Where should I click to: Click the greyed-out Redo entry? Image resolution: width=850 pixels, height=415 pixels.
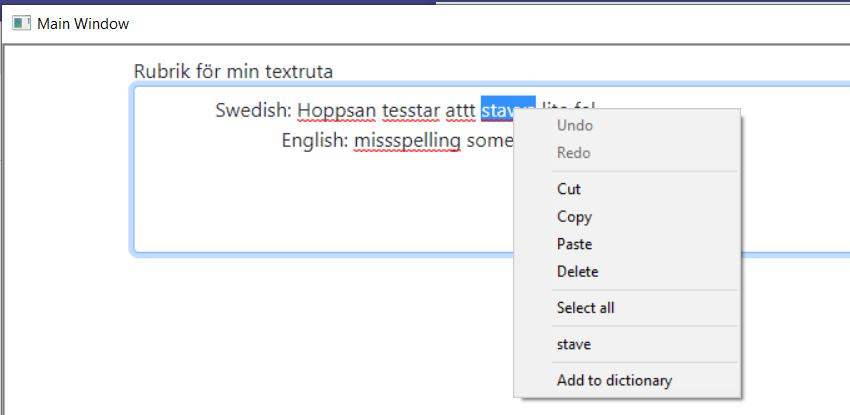click(573, 153)
